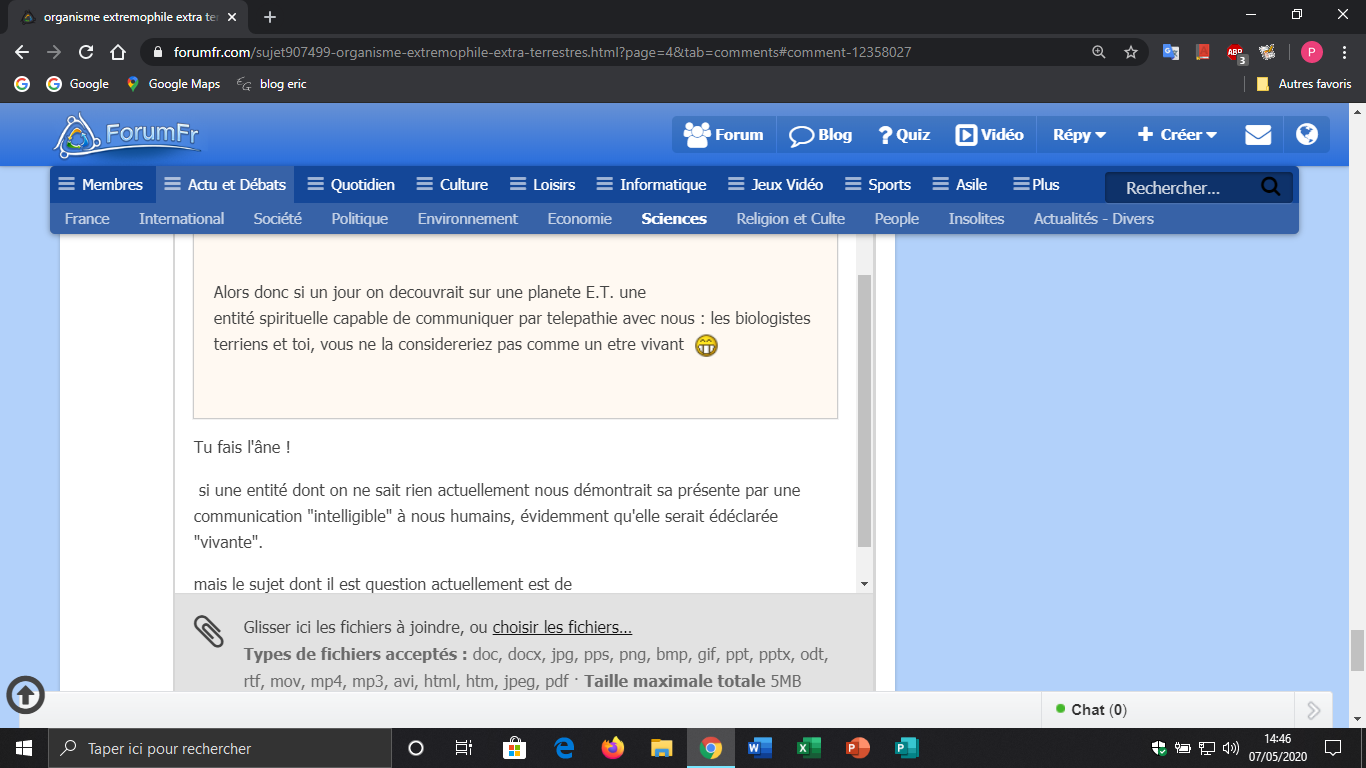Click 'choisir les fichiers...' link

point(562,628)
